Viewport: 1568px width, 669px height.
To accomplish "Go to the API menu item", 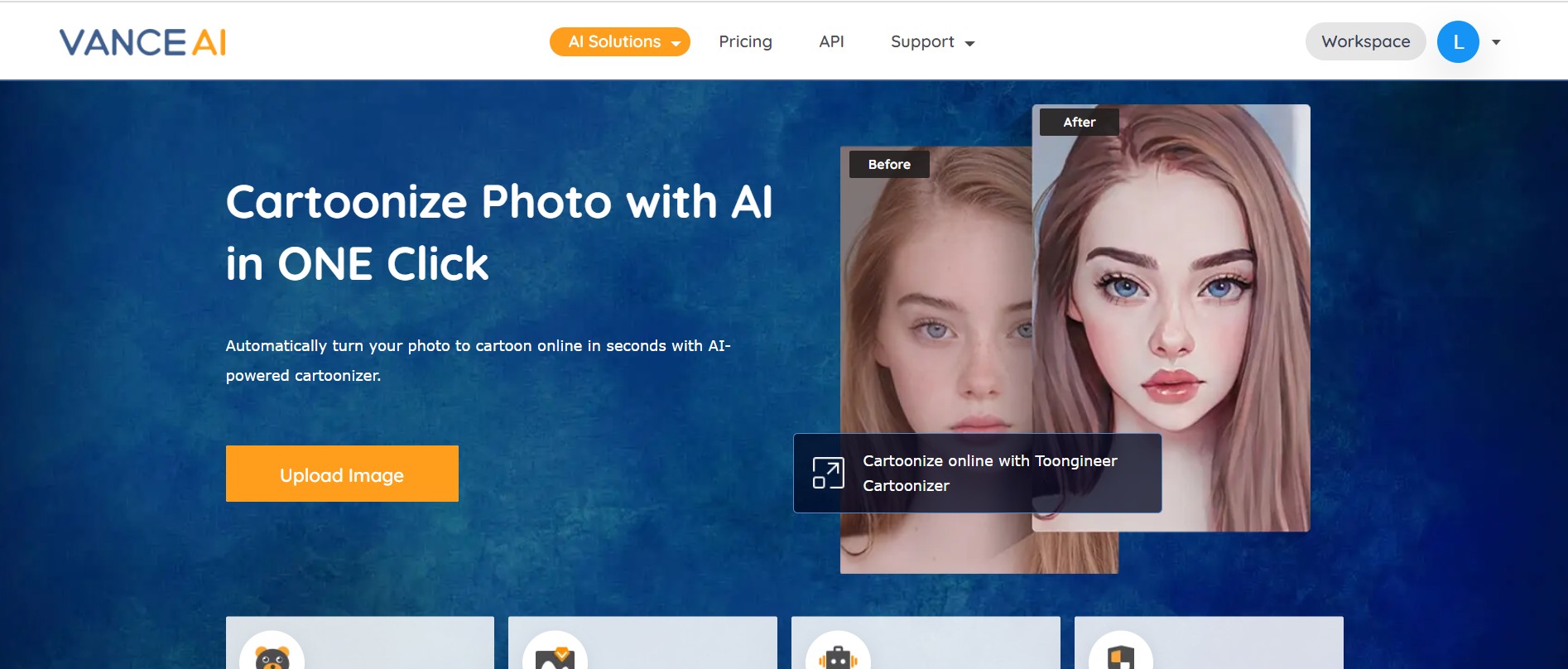I will [831, 42].
